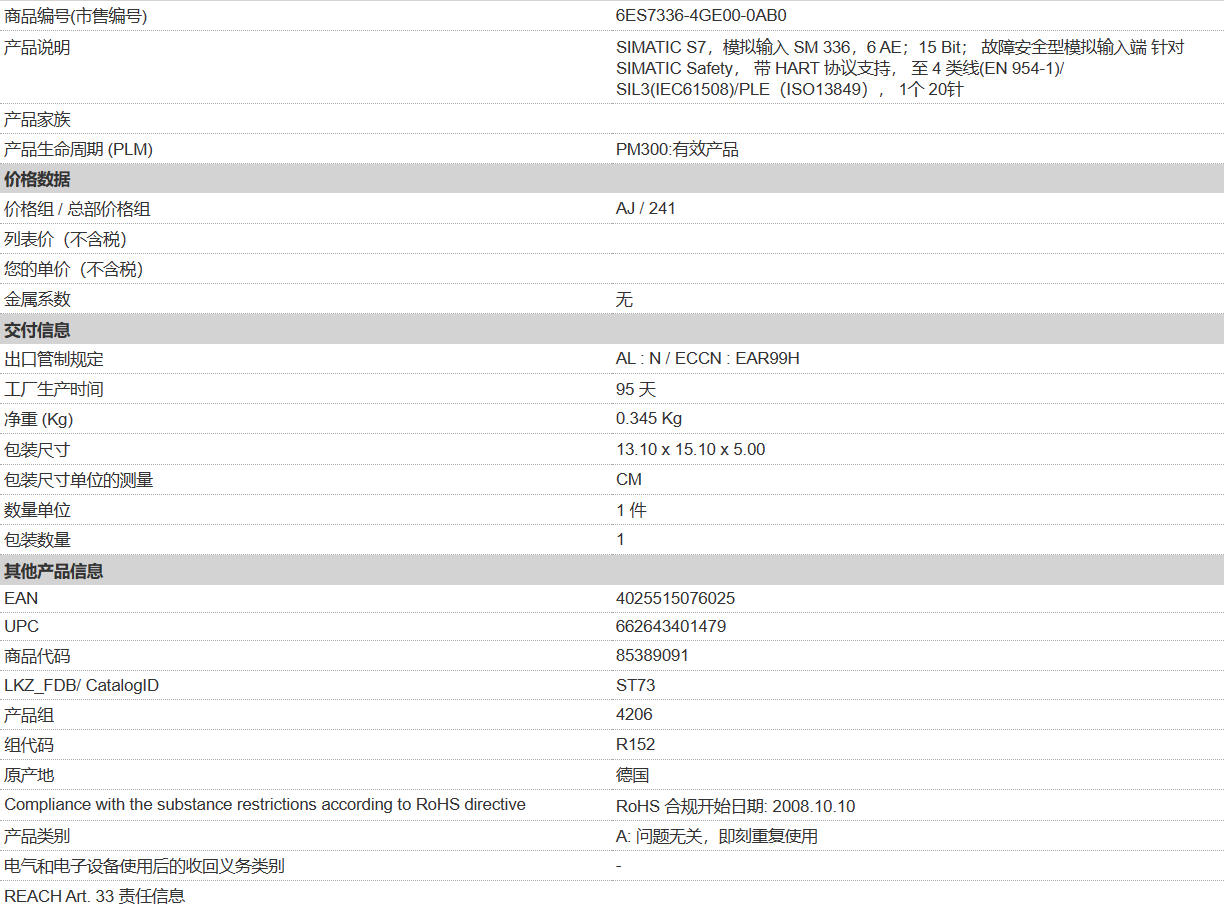Viewport: 1227px width, 912px height.
Task: Click the packaging dimensions 13.10 x 15.10 x 5.00
Action: (x=690, y=449)
